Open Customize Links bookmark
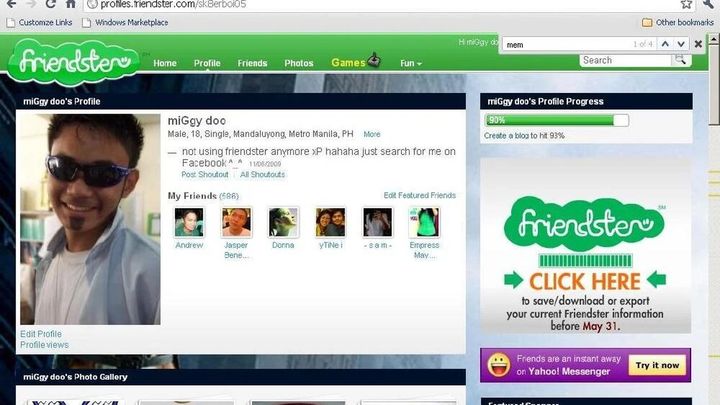This screenshot has width=720, height=405. pyautogui.click(x=39, y=22)
